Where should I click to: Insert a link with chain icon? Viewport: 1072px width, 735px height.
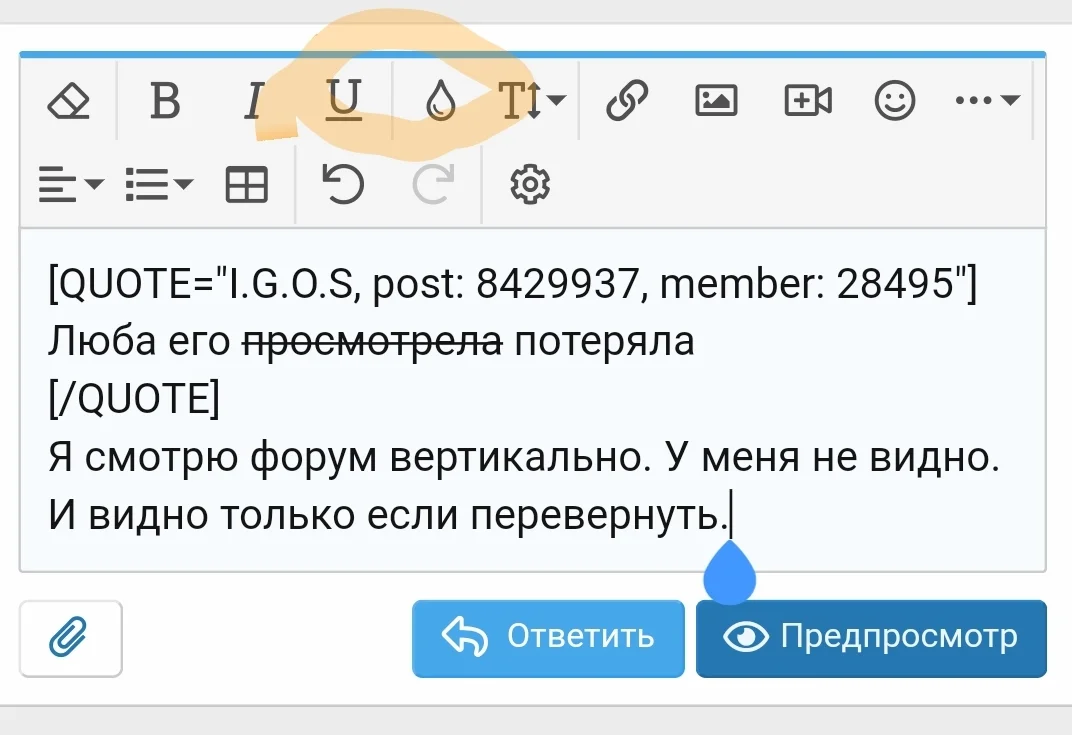tap(627, 101)
